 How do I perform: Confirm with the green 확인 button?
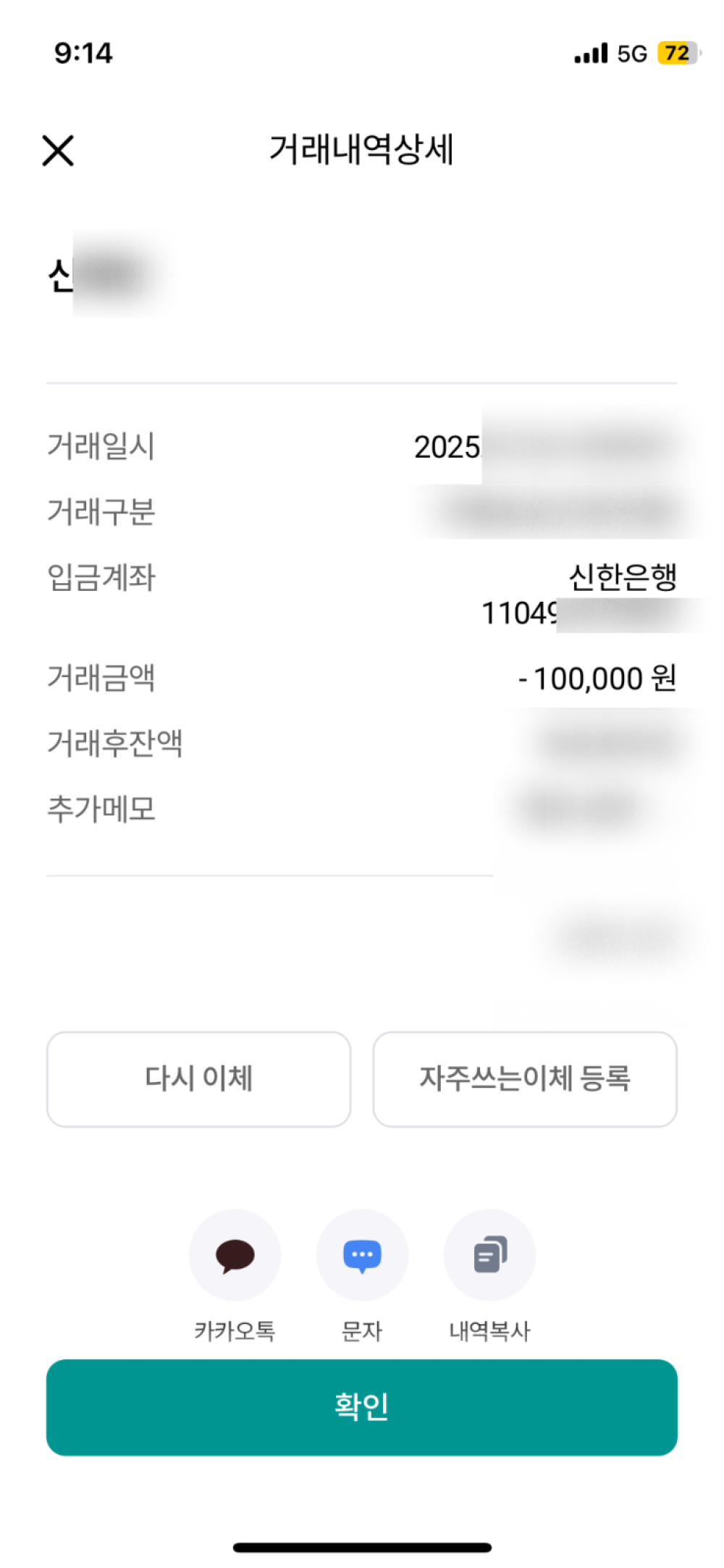click(362, 1407)
